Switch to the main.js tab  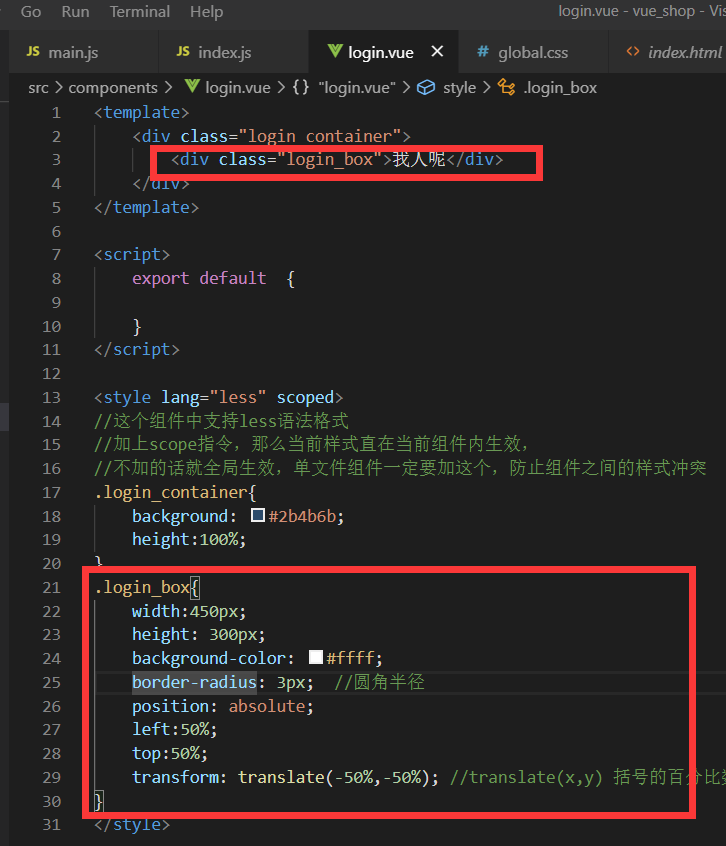[x=84, y=52]
